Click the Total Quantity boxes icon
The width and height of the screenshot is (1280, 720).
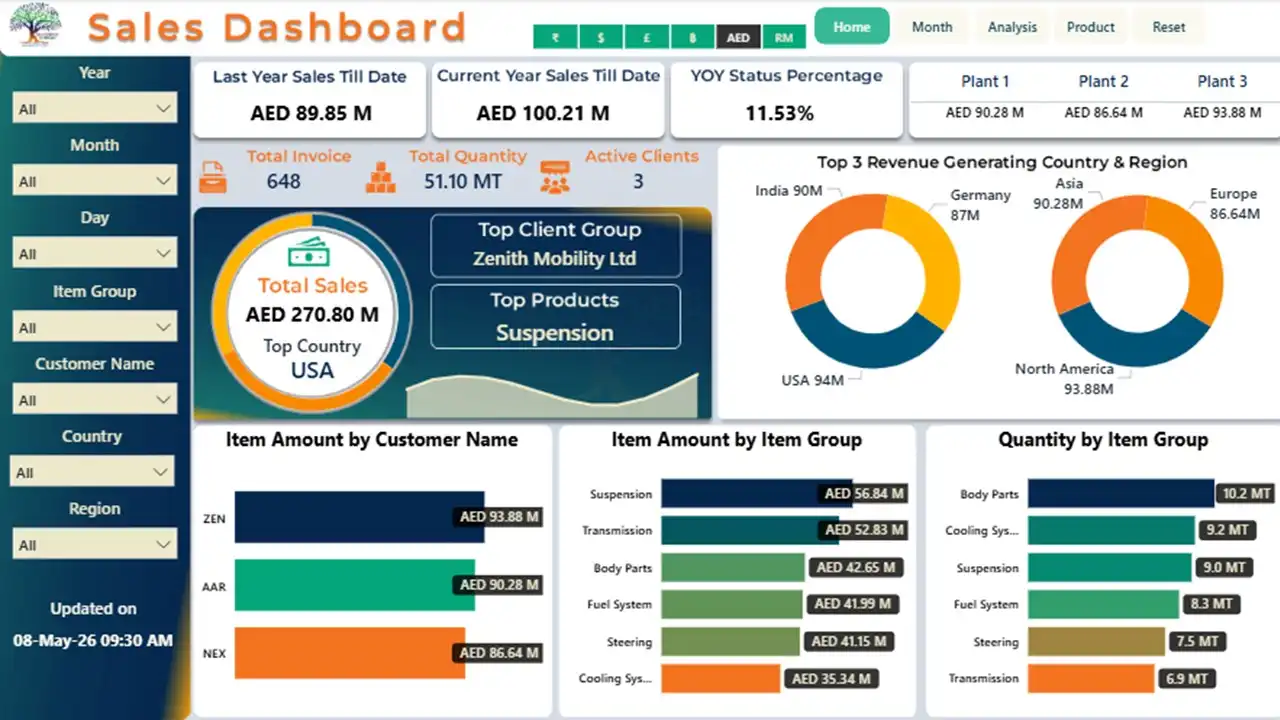point(380,177)
